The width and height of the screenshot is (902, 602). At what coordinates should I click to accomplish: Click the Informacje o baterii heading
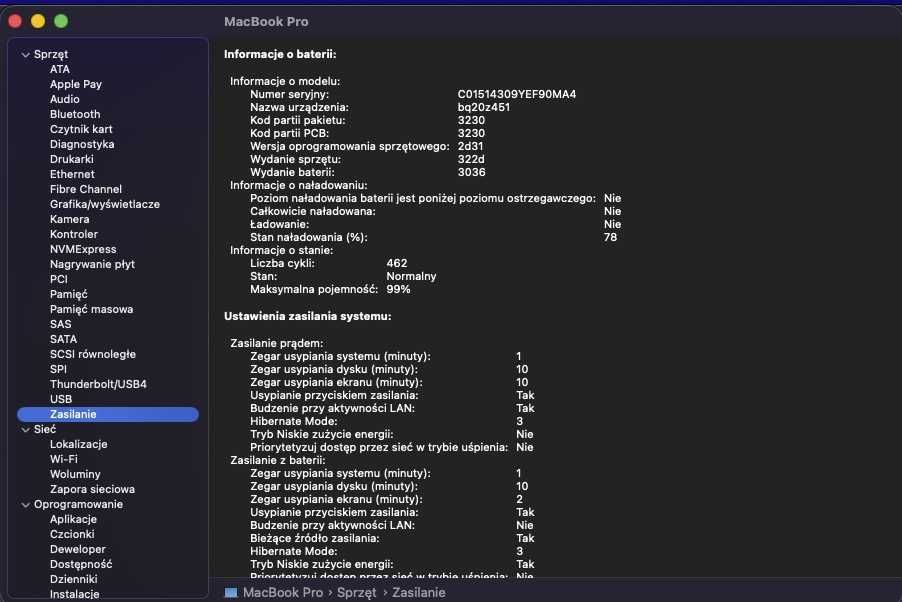coord(280,54)
